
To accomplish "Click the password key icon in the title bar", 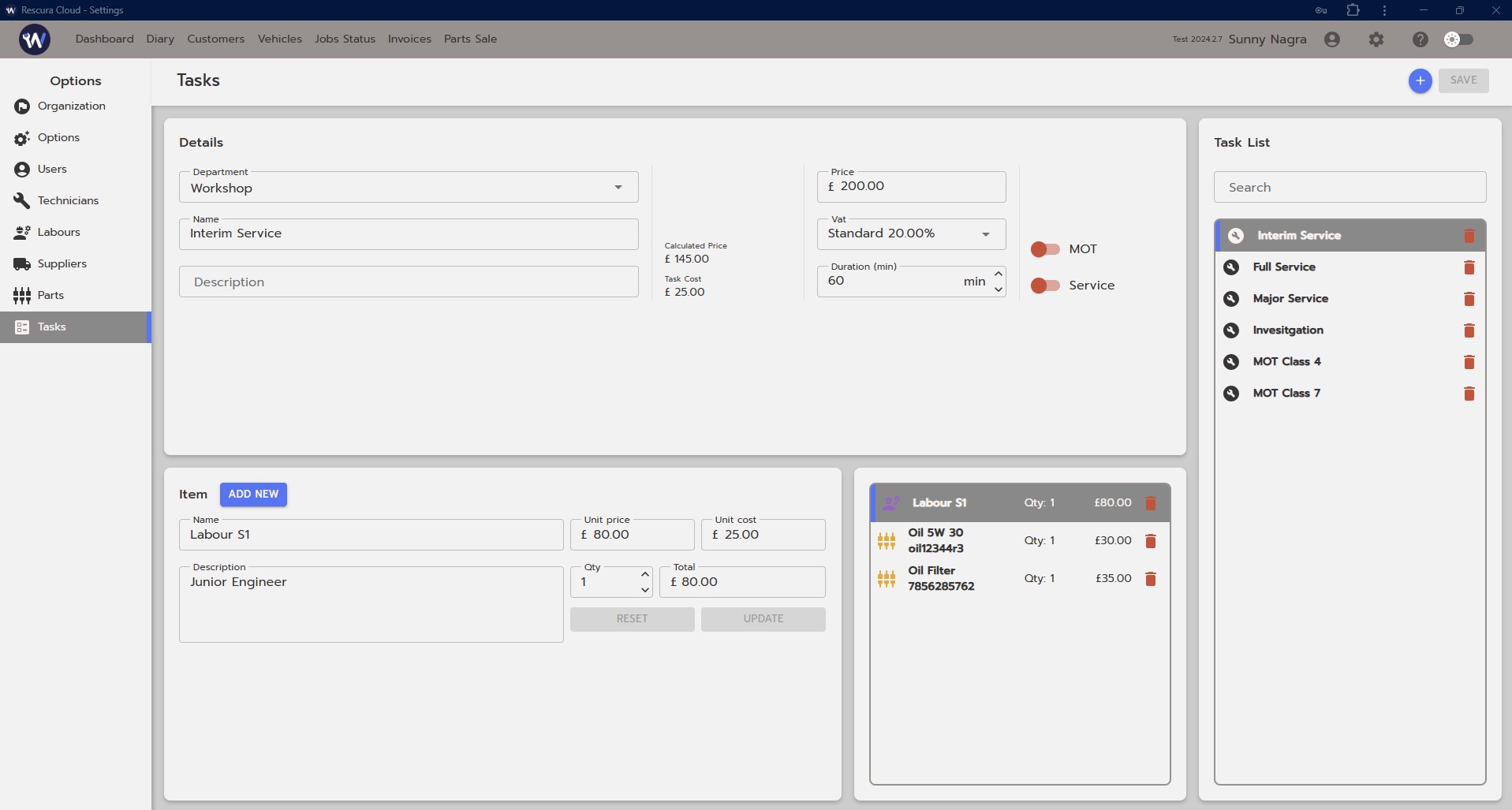I will pyautogui.click(x=1321, y=10).
